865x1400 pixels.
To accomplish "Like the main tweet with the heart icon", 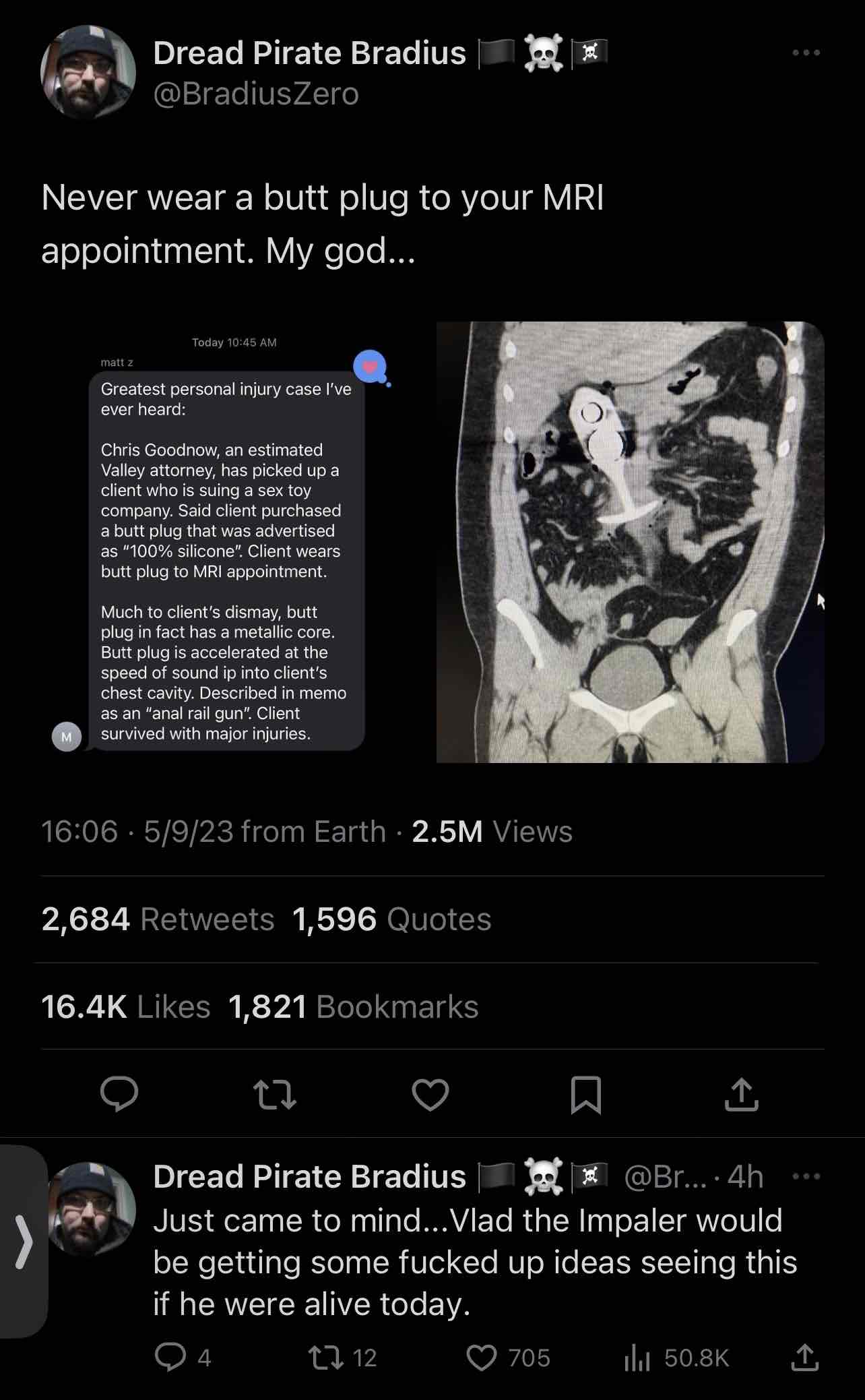I will point(430,1094).
